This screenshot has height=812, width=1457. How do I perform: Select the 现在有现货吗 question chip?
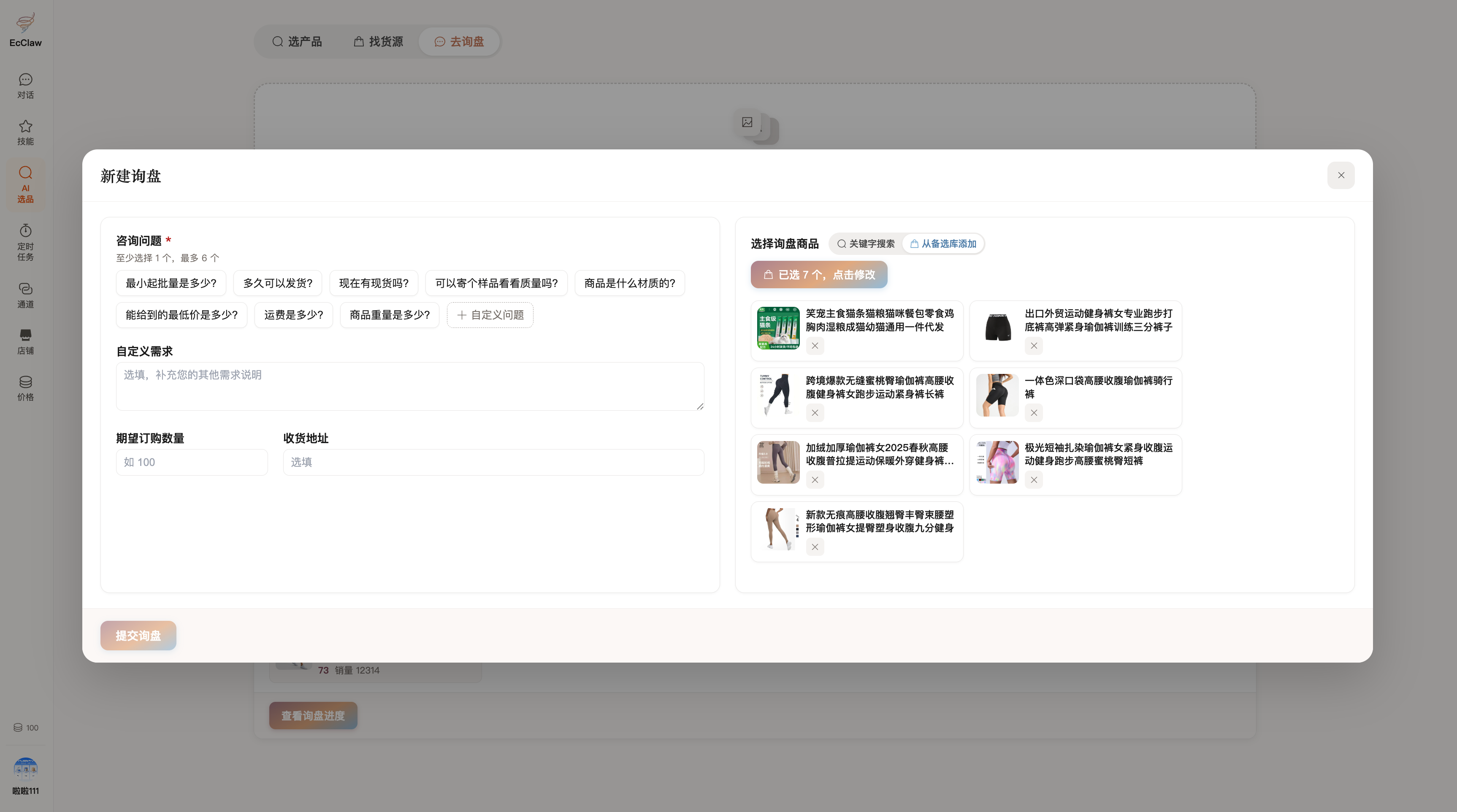[373, 283]
